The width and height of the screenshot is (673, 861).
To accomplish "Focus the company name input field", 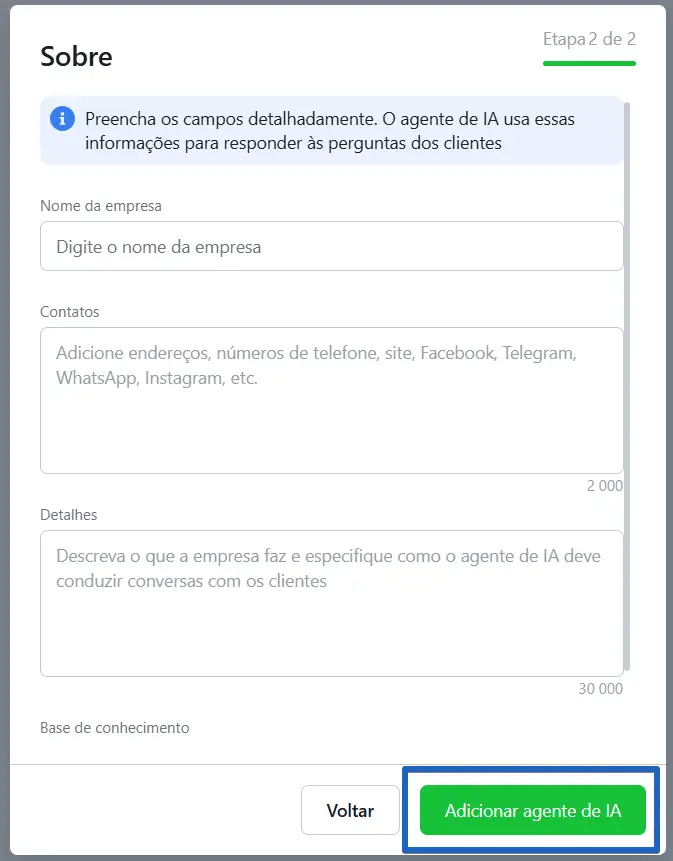I will pos(332,246).
